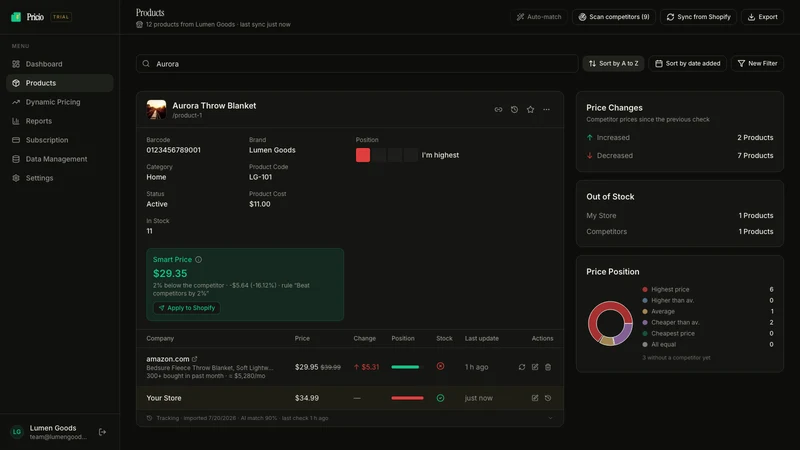
Task: Open the amazon.com external link
Action: pyautogui.click(x=194, y=359)
